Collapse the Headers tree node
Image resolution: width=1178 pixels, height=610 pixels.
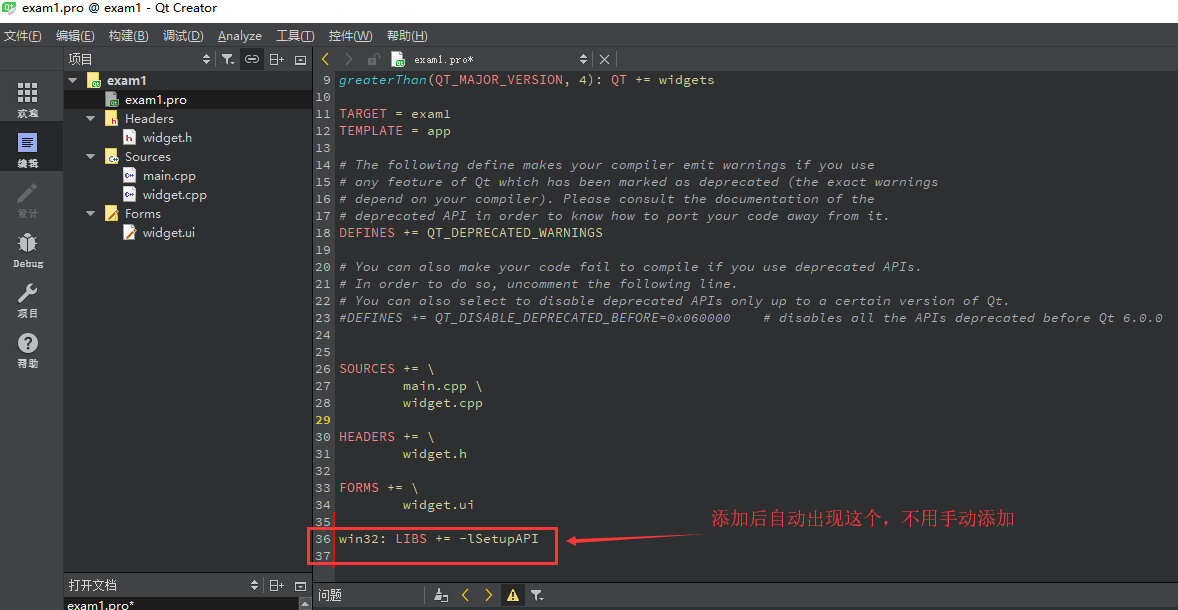tap(89, 118)
